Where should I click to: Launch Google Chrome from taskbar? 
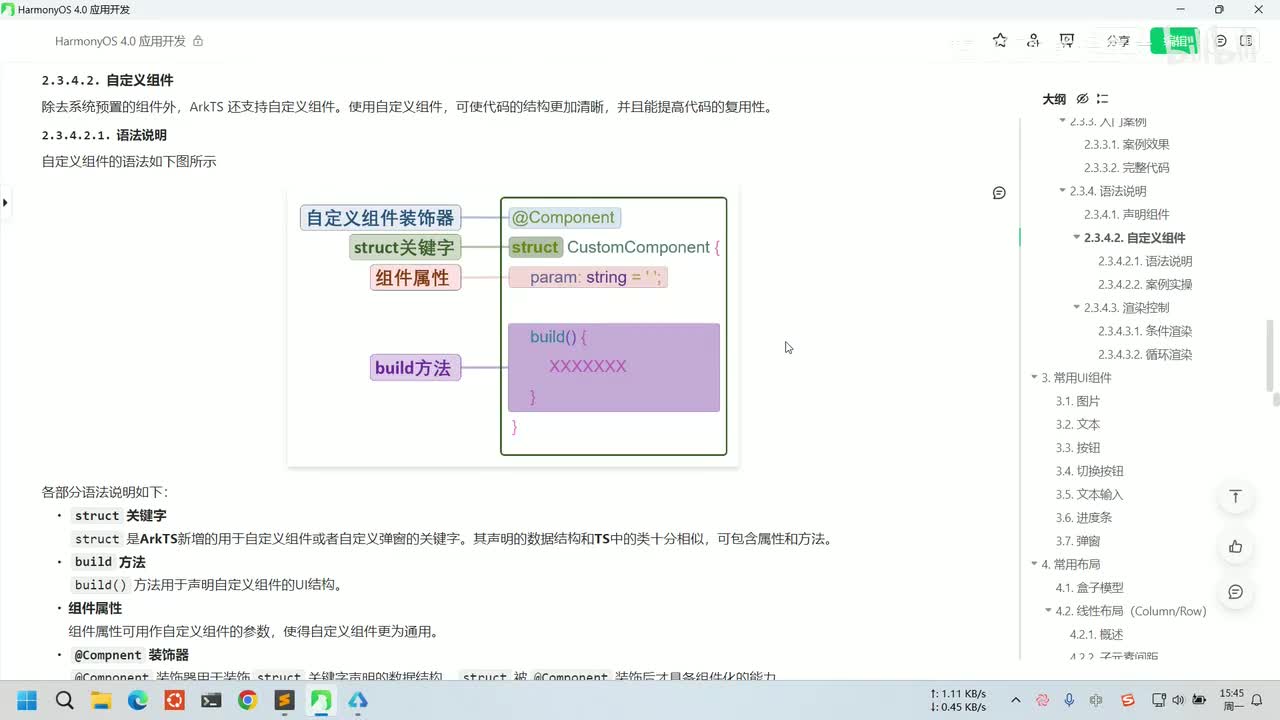247,700
